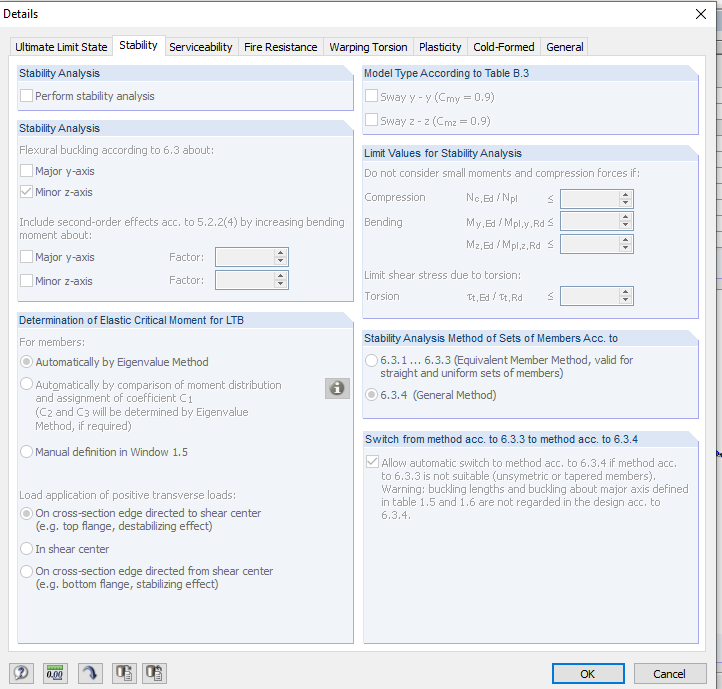Reset settings using blue curved arrow icon
This screenshot has width=722, height=689.
(90, 673)
